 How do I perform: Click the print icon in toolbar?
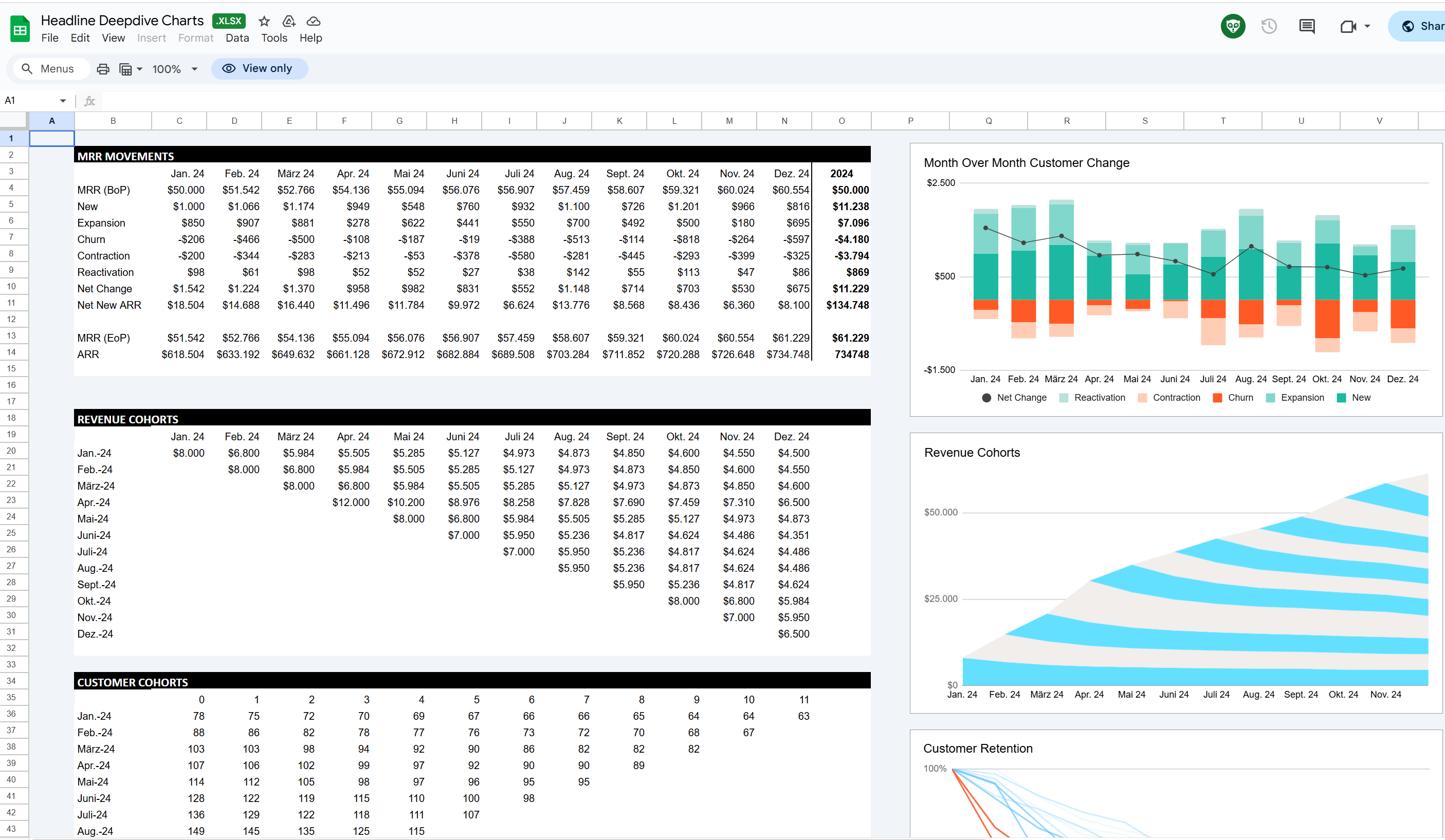point(103,69)
